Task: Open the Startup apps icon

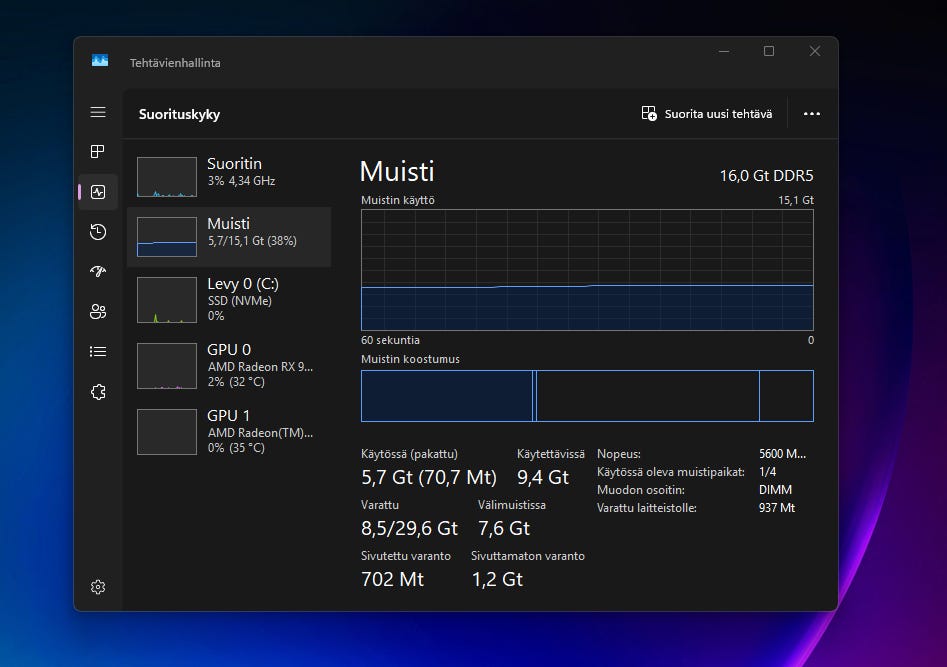Action: tap(98, 271)
